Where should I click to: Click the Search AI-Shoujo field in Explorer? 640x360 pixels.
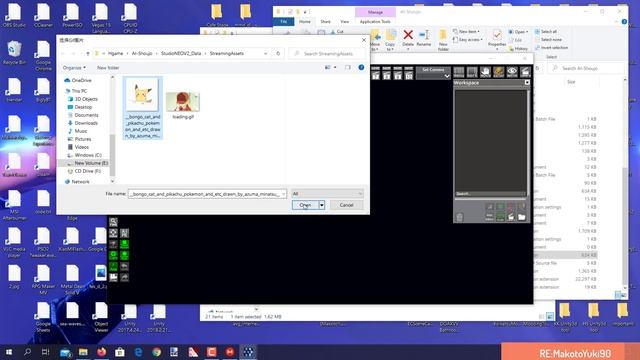tap(585, 68)
